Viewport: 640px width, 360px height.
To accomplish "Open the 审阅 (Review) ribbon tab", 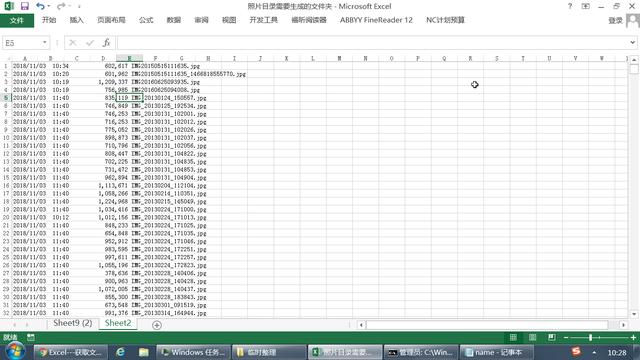I will pyautogui.click(x=201, y=20).
